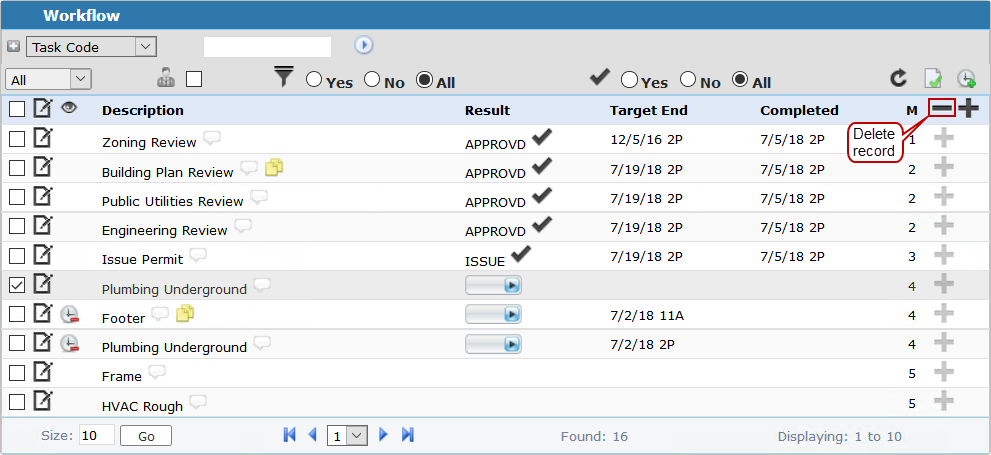991x455 pixels.
Task: Click the search text field
Action: (x=267, y=46)
